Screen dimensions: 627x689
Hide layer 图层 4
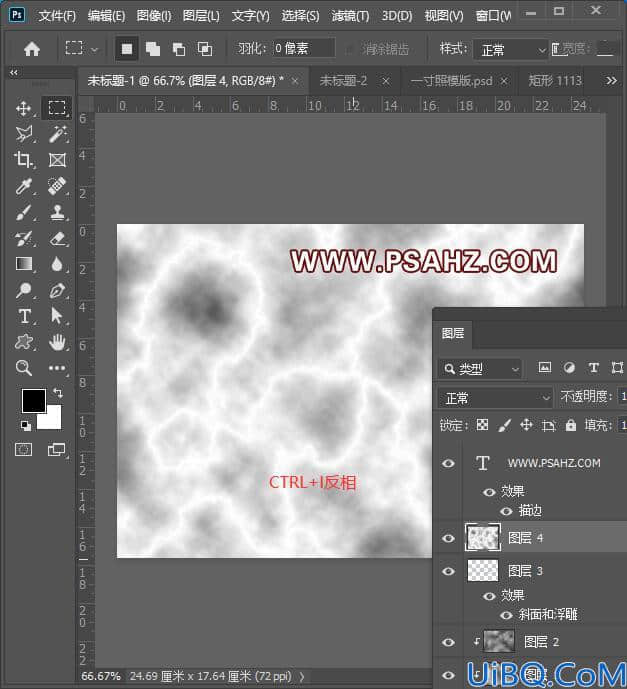tap(448, 538)
